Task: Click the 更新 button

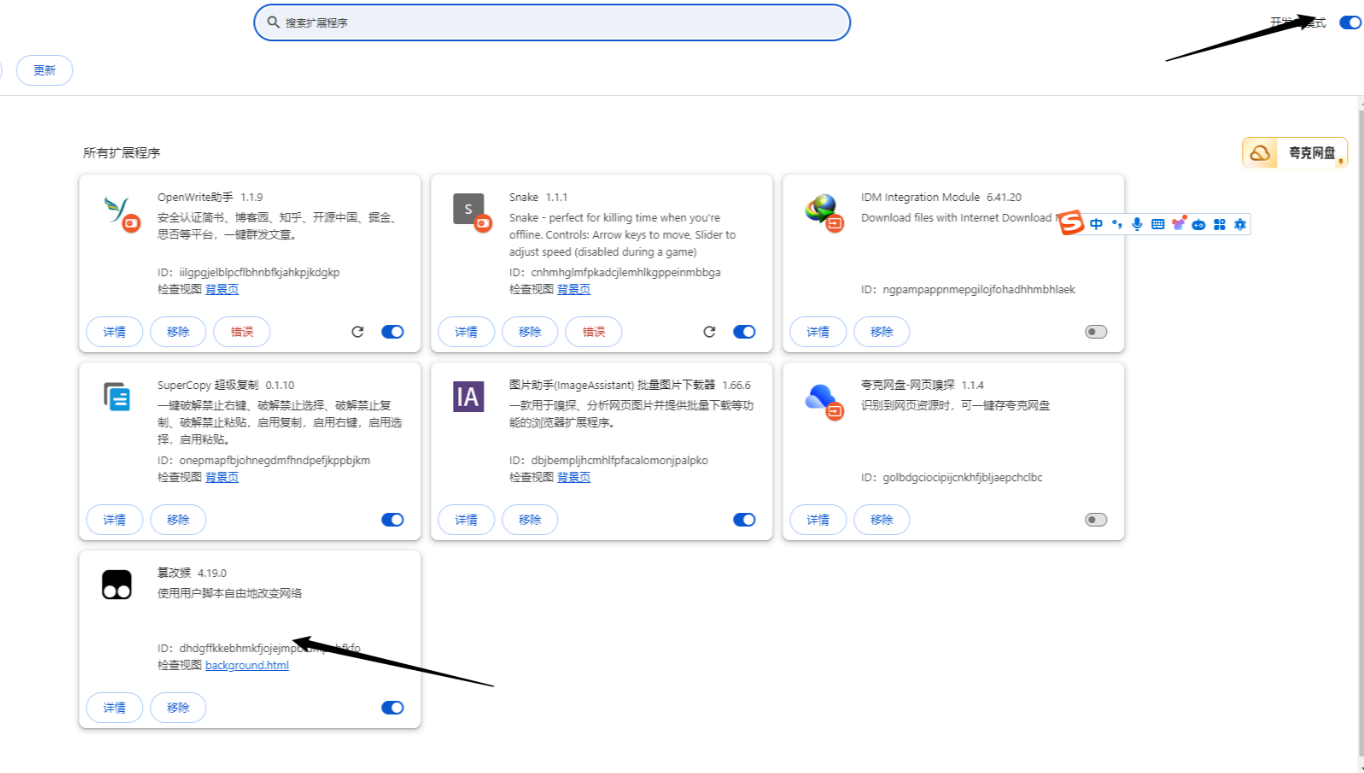Action: click(x=45, y=70)
